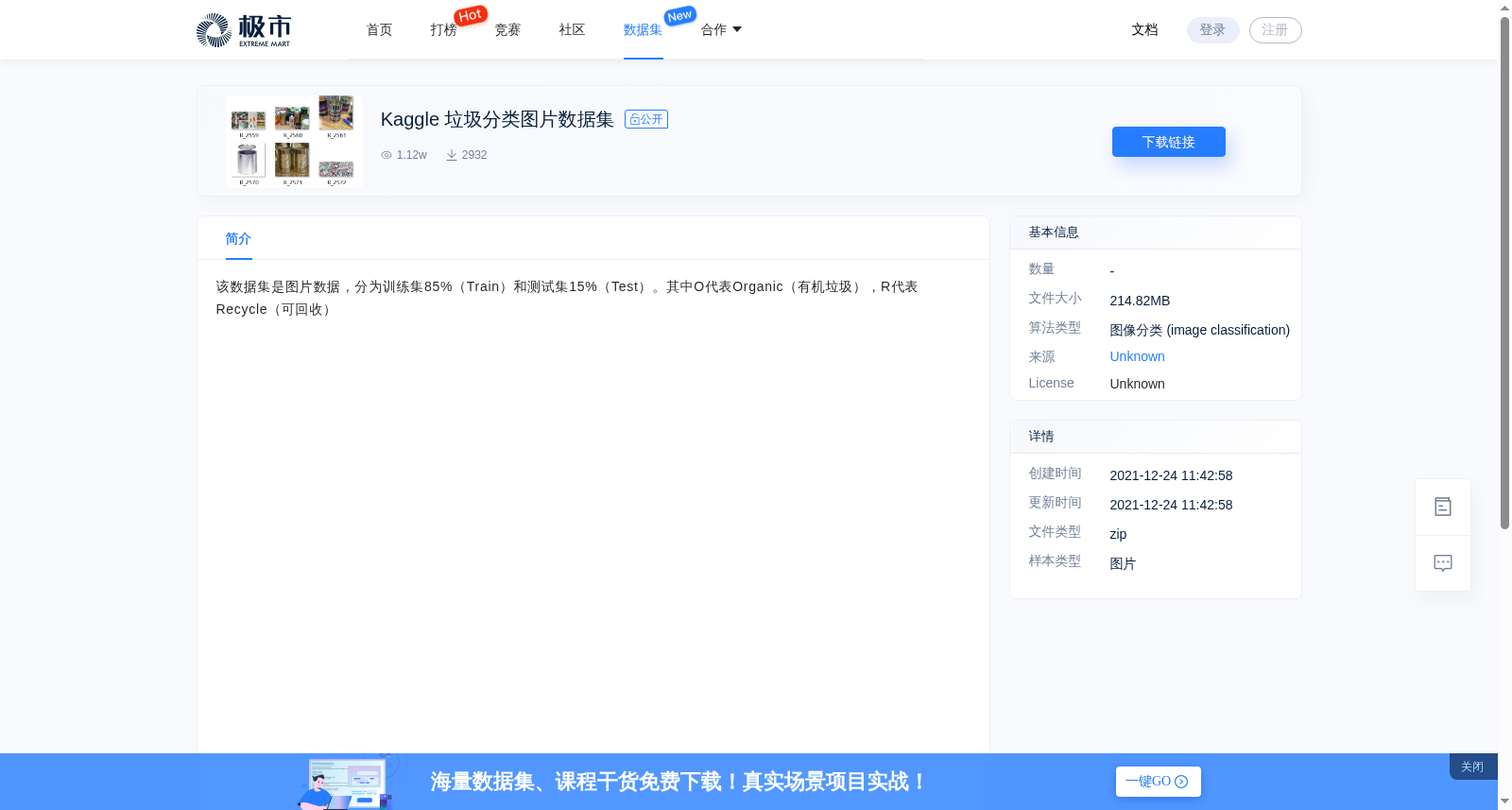
Task: Click the License value Unknown
Action: point(1137,384)
